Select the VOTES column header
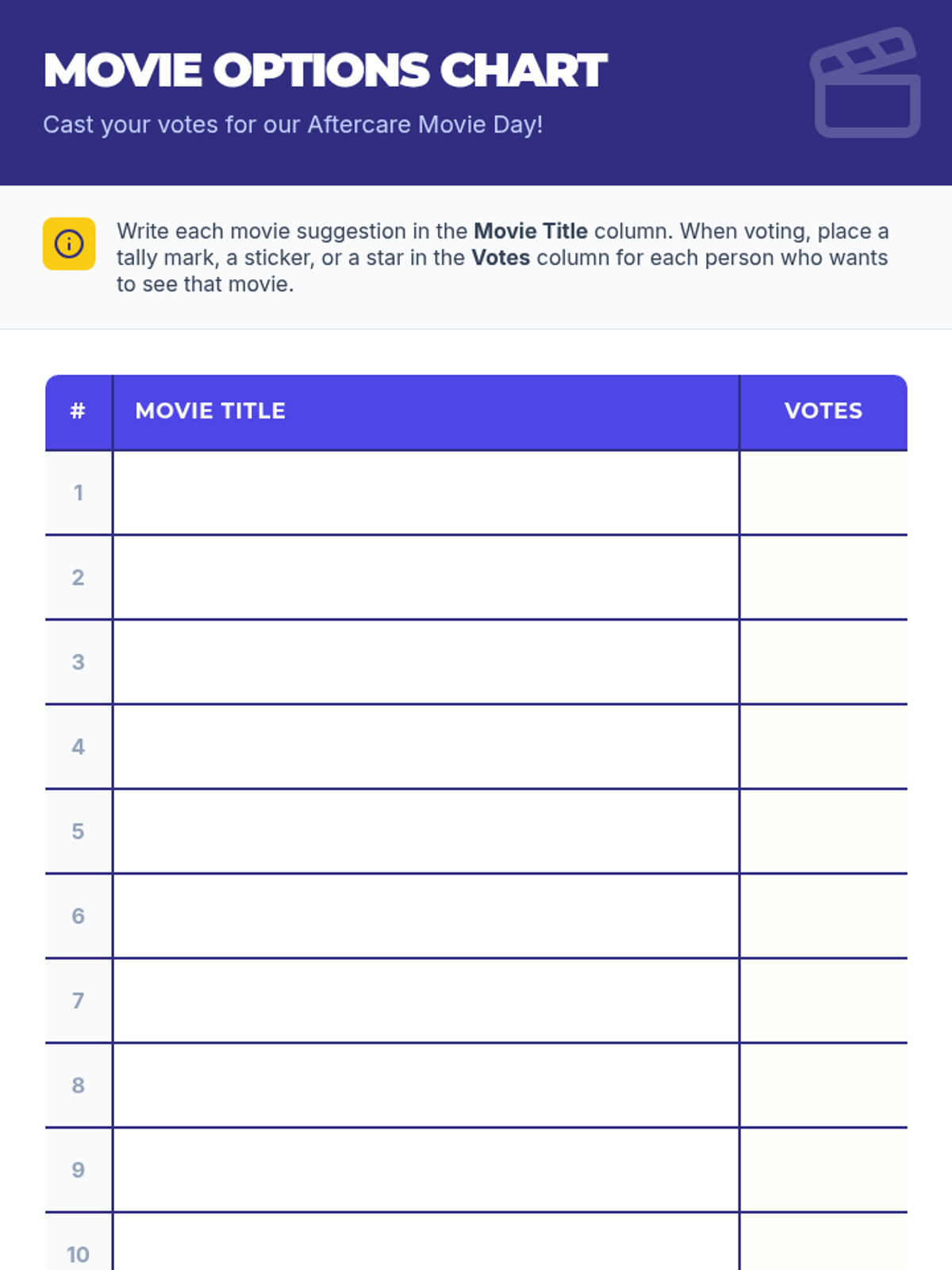952x1270 pixels. tap(824, 412)
